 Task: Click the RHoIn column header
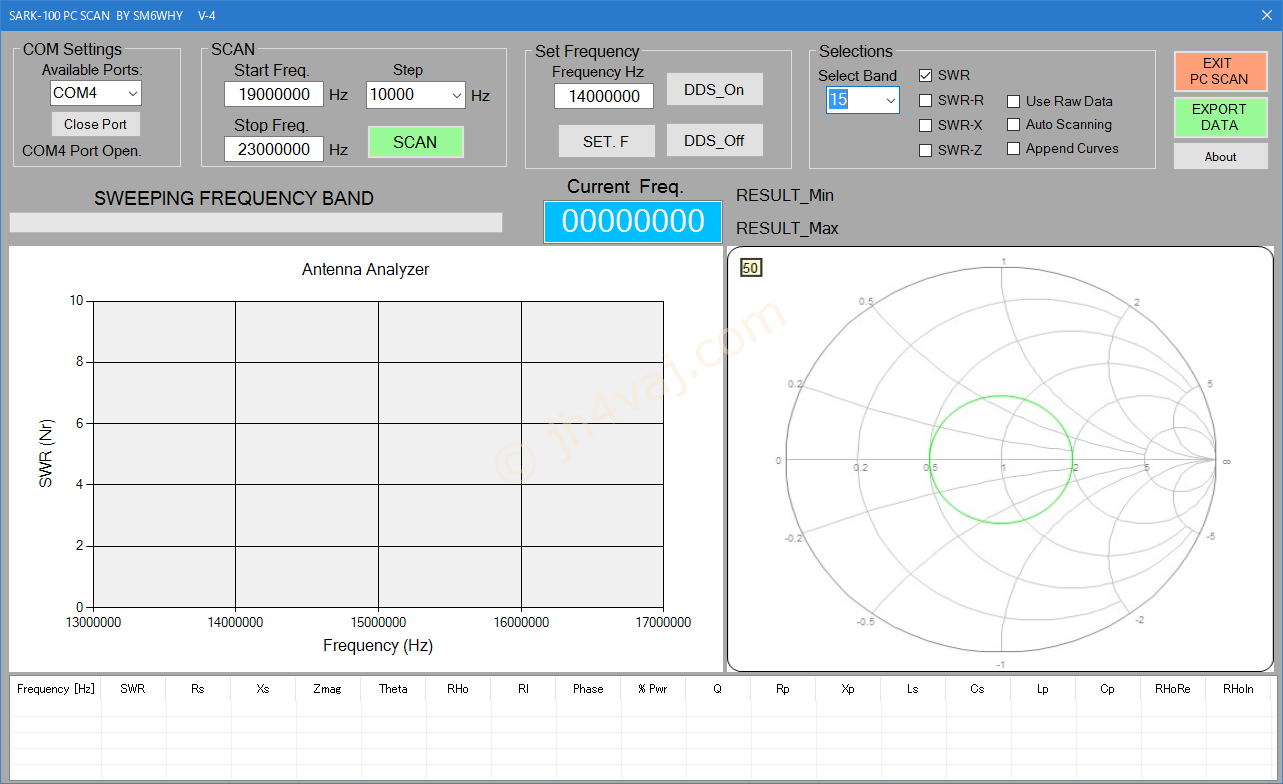tap(1238, 688)
